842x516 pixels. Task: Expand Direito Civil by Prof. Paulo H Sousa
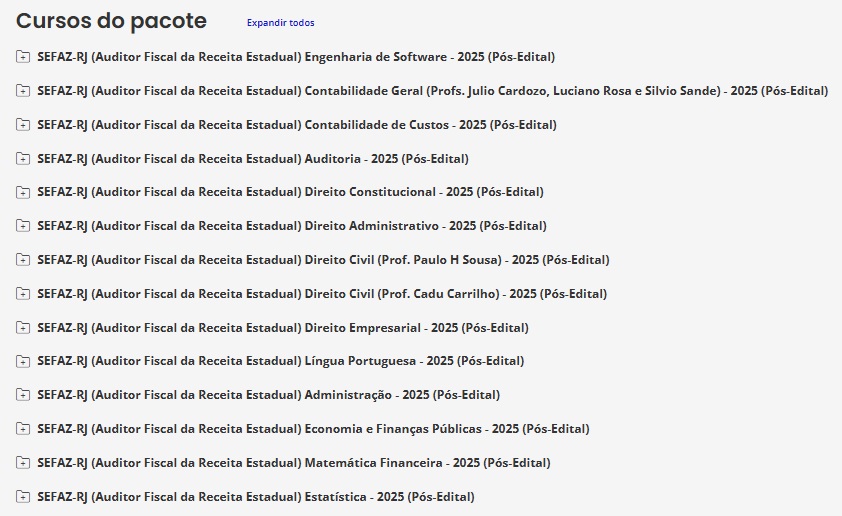(x=23, y=260)
